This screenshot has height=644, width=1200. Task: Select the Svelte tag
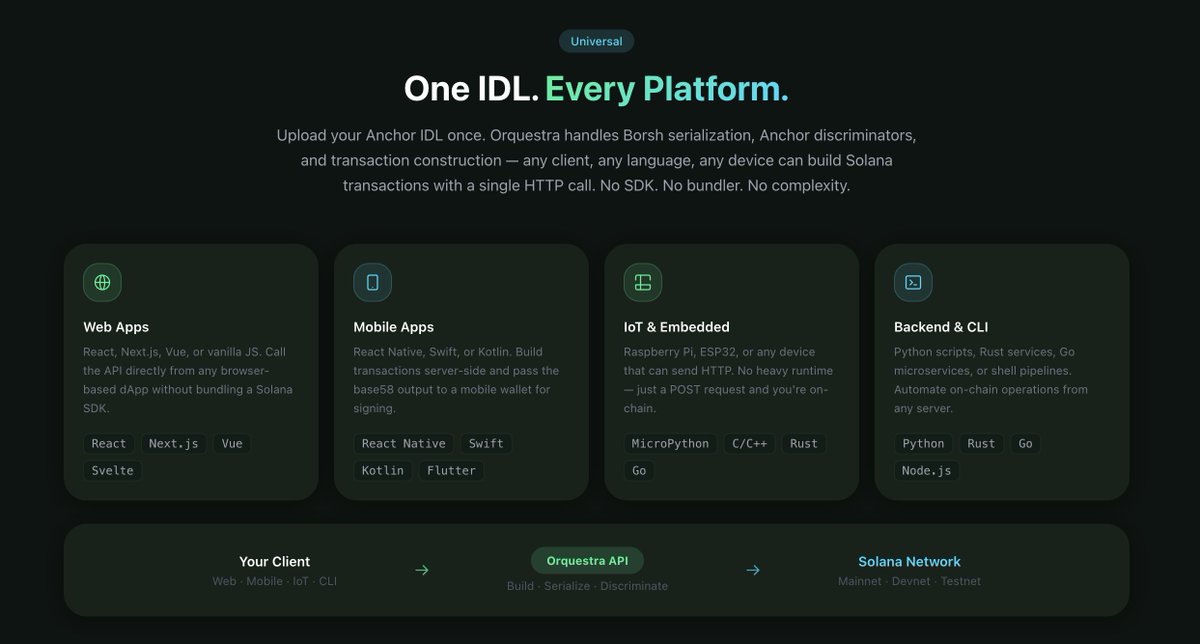coord(112,470)
